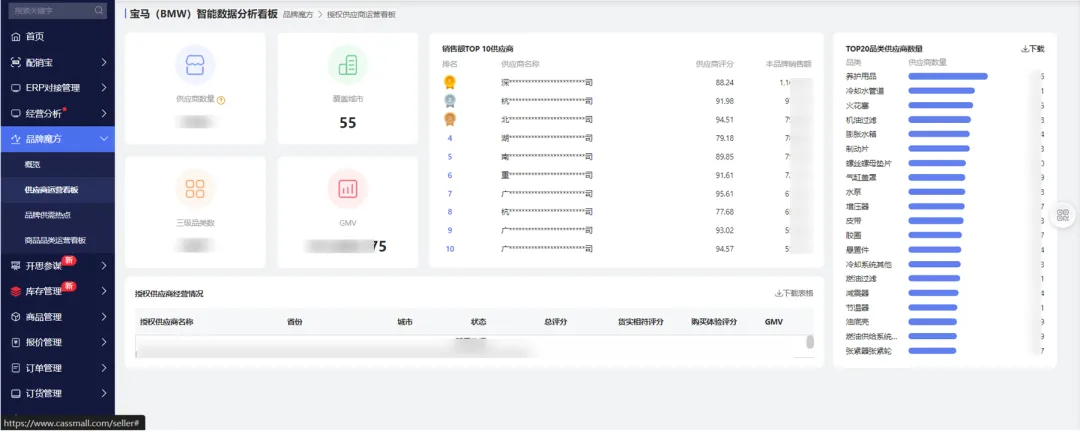The image size is (1080, 432).
Task: Click the 机油过滤 category label
Action: pos(861,120)
